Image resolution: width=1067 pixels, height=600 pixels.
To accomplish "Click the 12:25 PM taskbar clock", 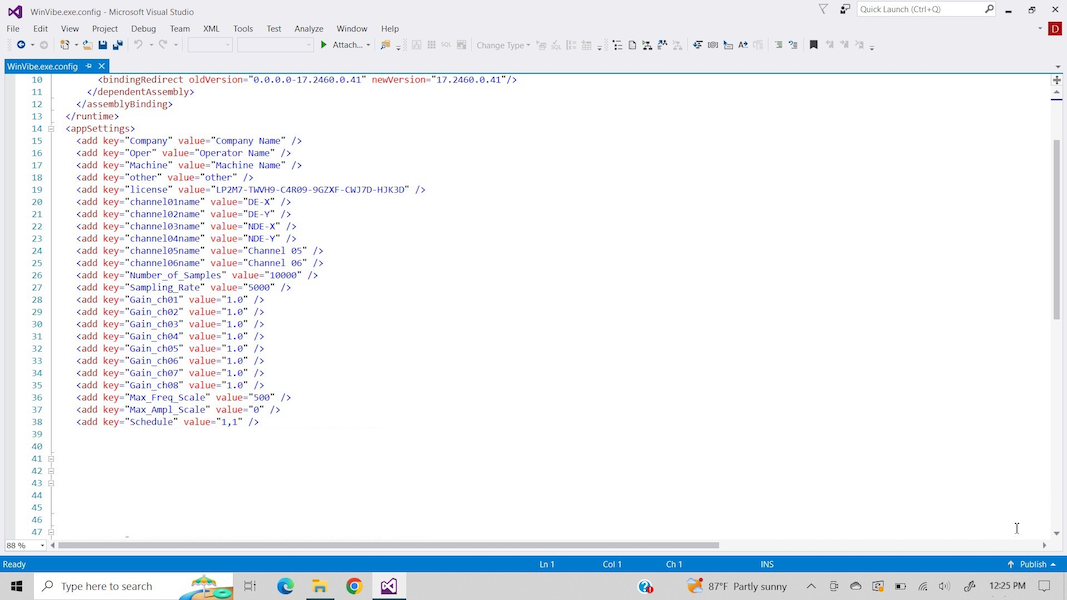I will [x=1007, y=586].
